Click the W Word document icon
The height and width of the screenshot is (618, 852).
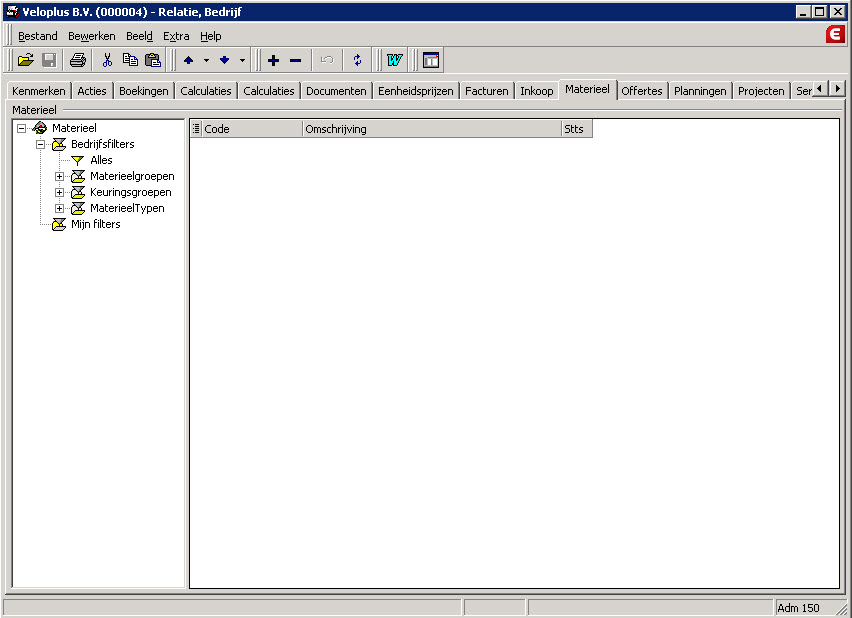click(394, 60)
